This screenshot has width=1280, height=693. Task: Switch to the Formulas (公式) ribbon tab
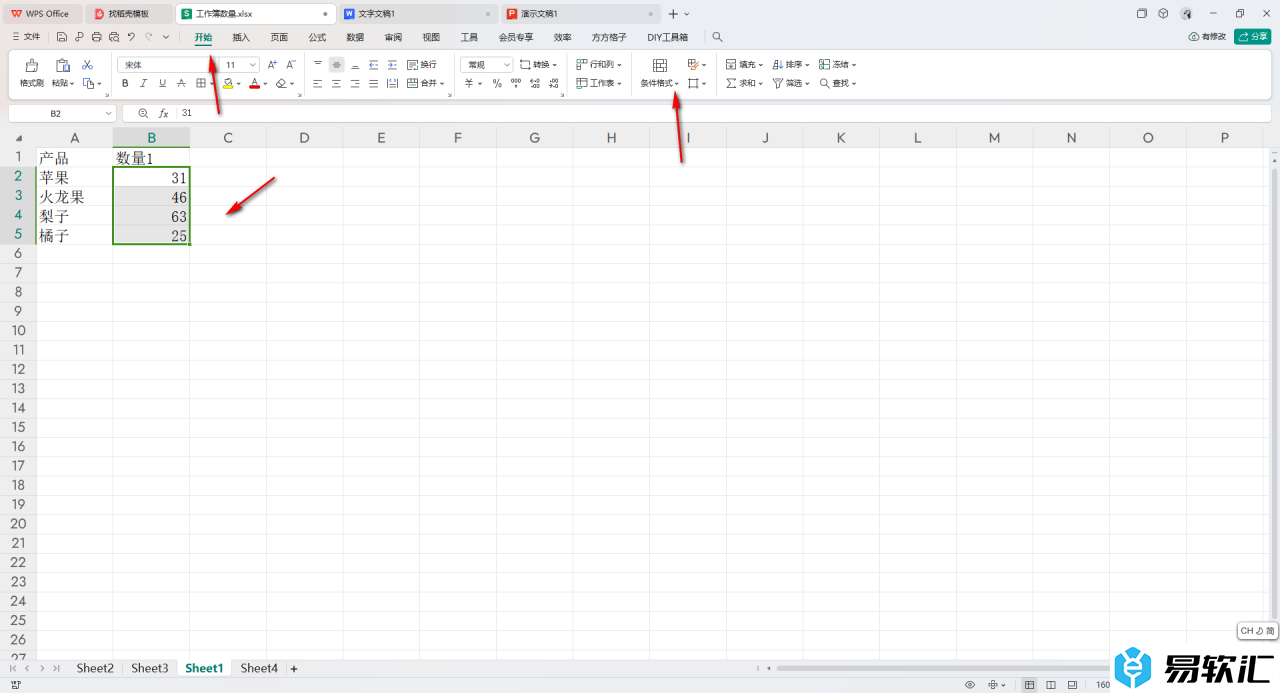tap(317, 37)
